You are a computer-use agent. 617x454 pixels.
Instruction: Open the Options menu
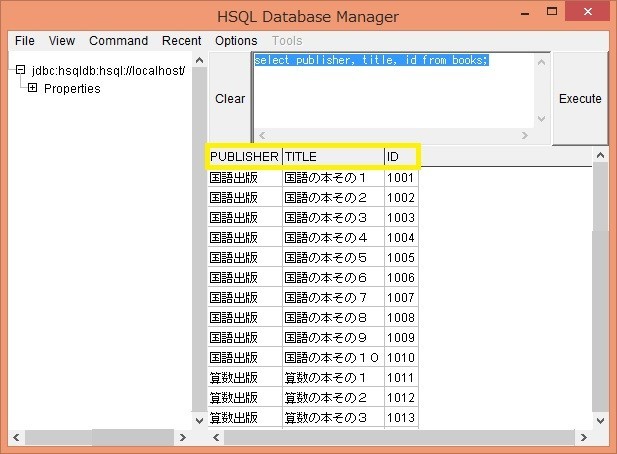pyautogui.click(x=236, y=41)
